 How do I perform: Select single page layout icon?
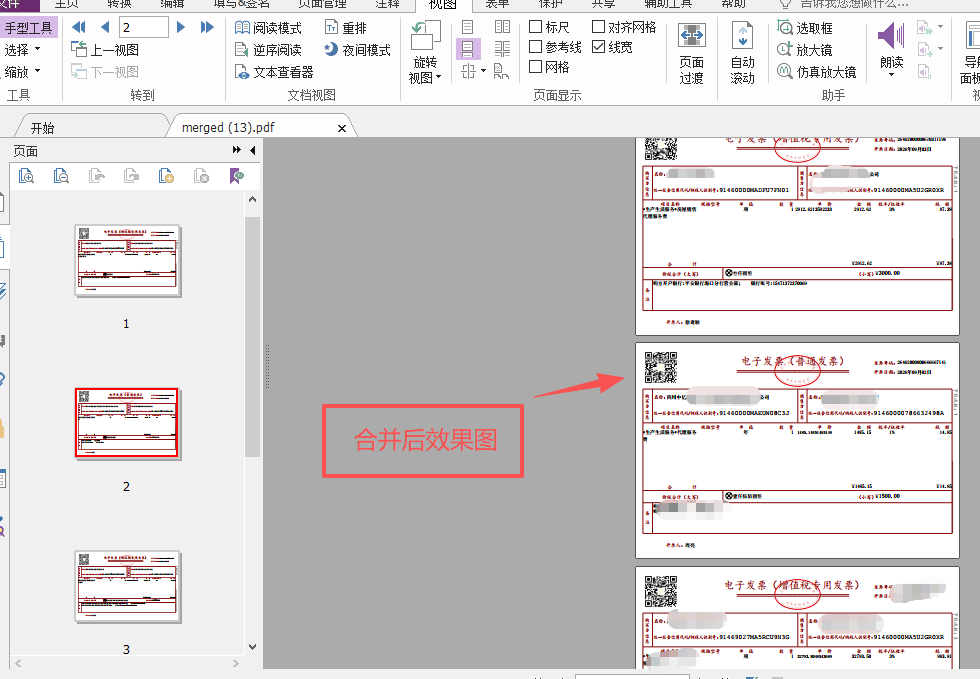point(468,28)
